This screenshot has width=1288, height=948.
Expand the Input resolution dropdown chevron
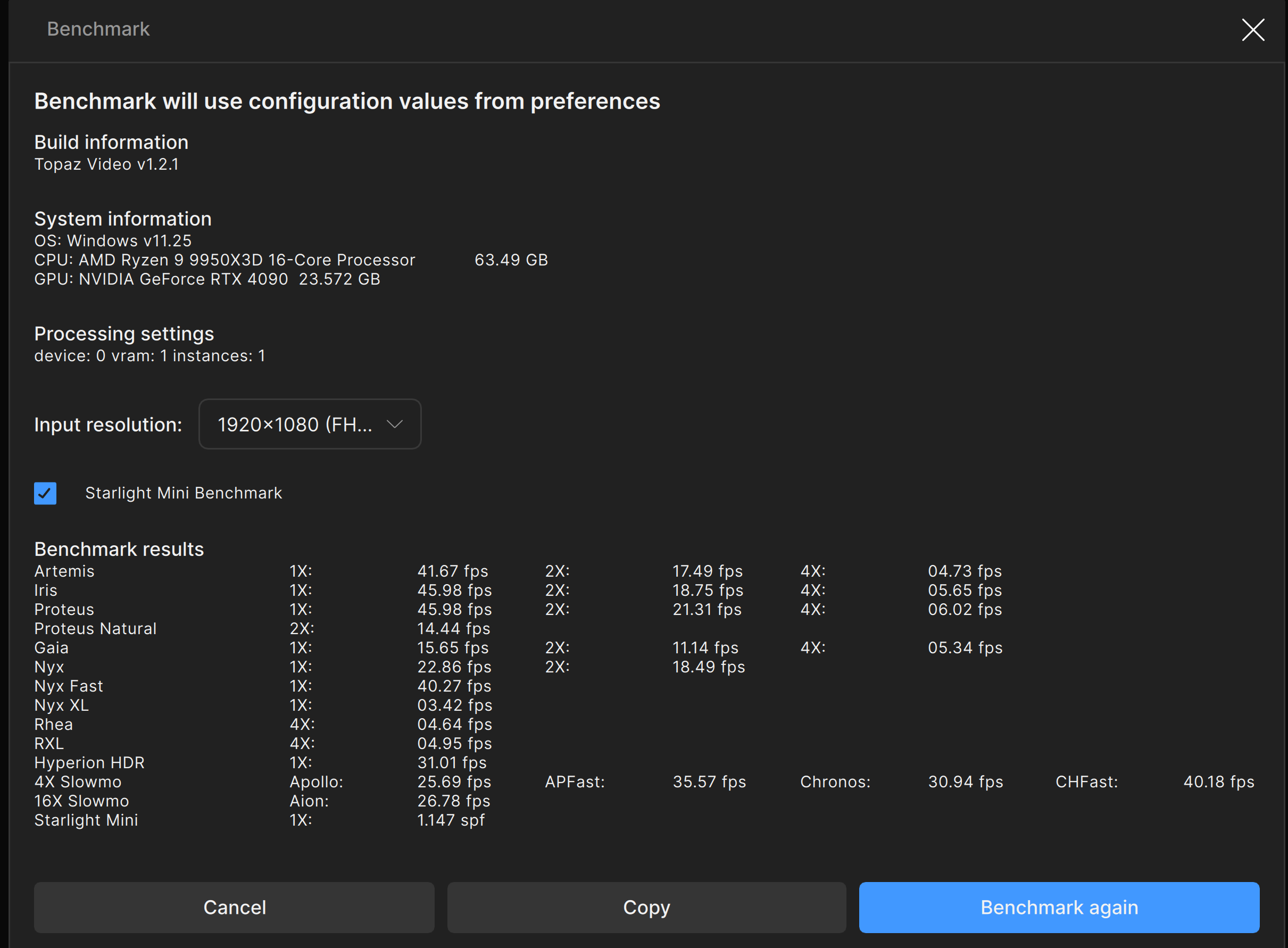(x=394, y=424)
